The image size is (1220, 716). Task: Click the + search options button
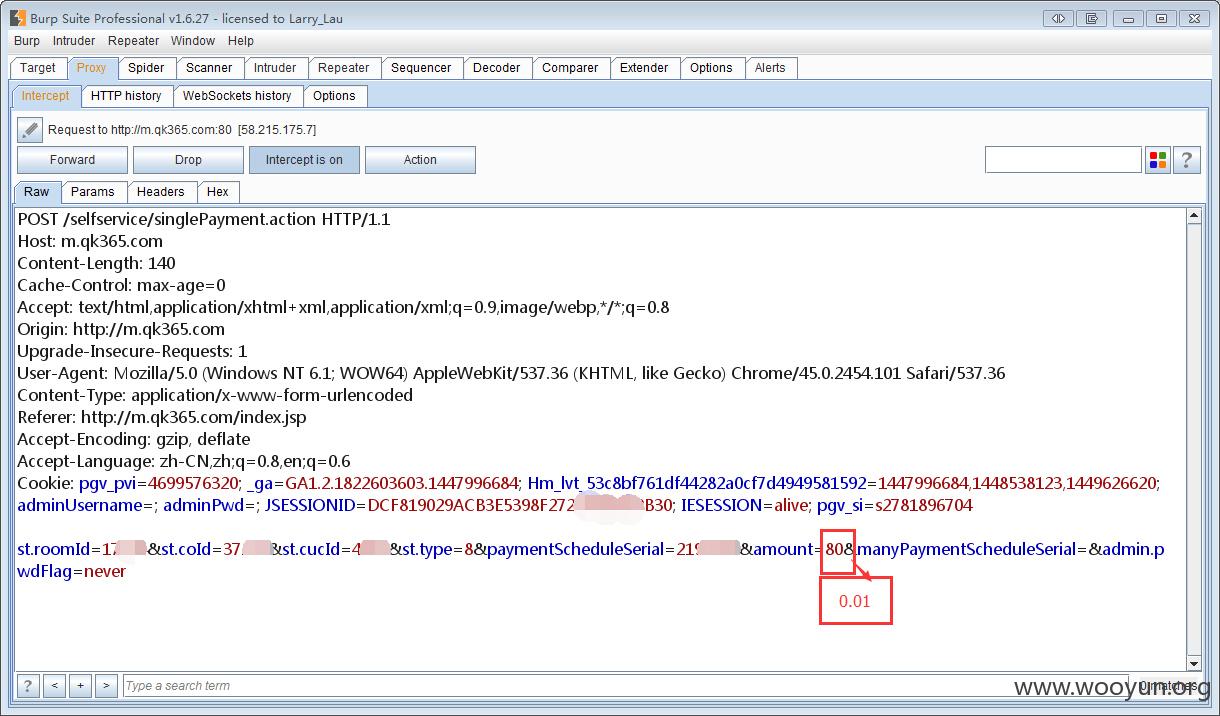coord(80,686)
